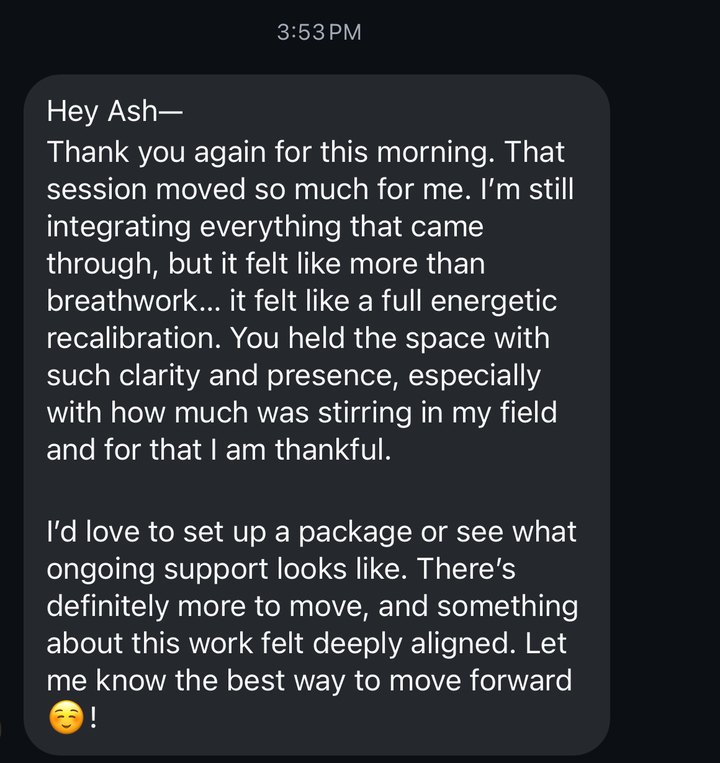Click the word "forward" on the last text line
The width and height of the screenshot is (720, 763).
pos(521,680)
